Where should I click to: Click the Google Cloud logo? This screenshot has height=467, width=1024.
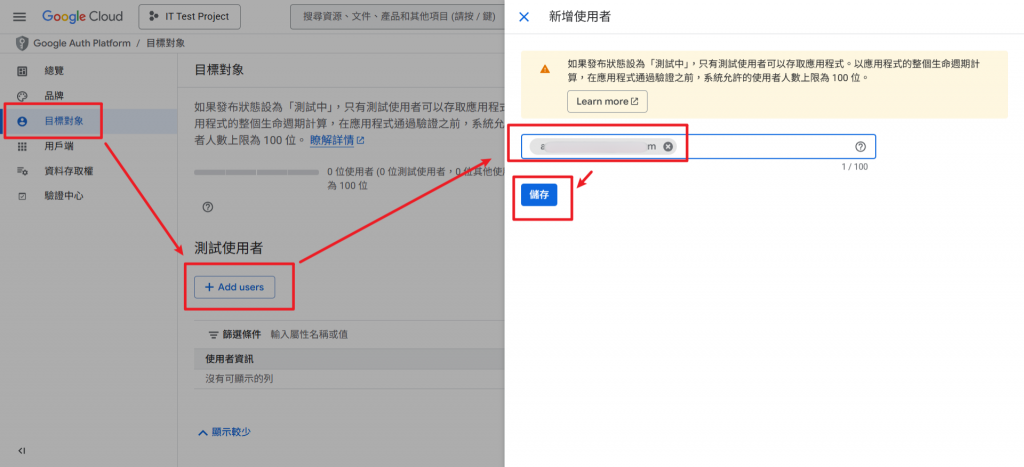click(x=82, y=17)
